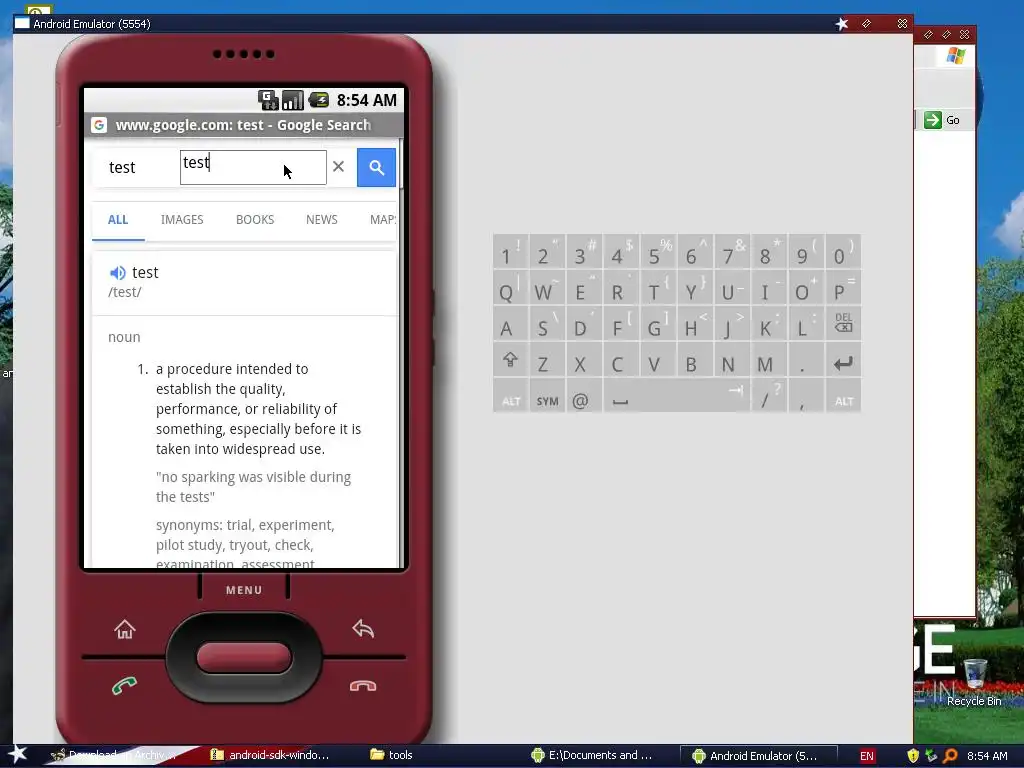Switch to the MAPS tab
Image resolution: width=1024 pixels, height=768 pixels.
tap(383, 220)
